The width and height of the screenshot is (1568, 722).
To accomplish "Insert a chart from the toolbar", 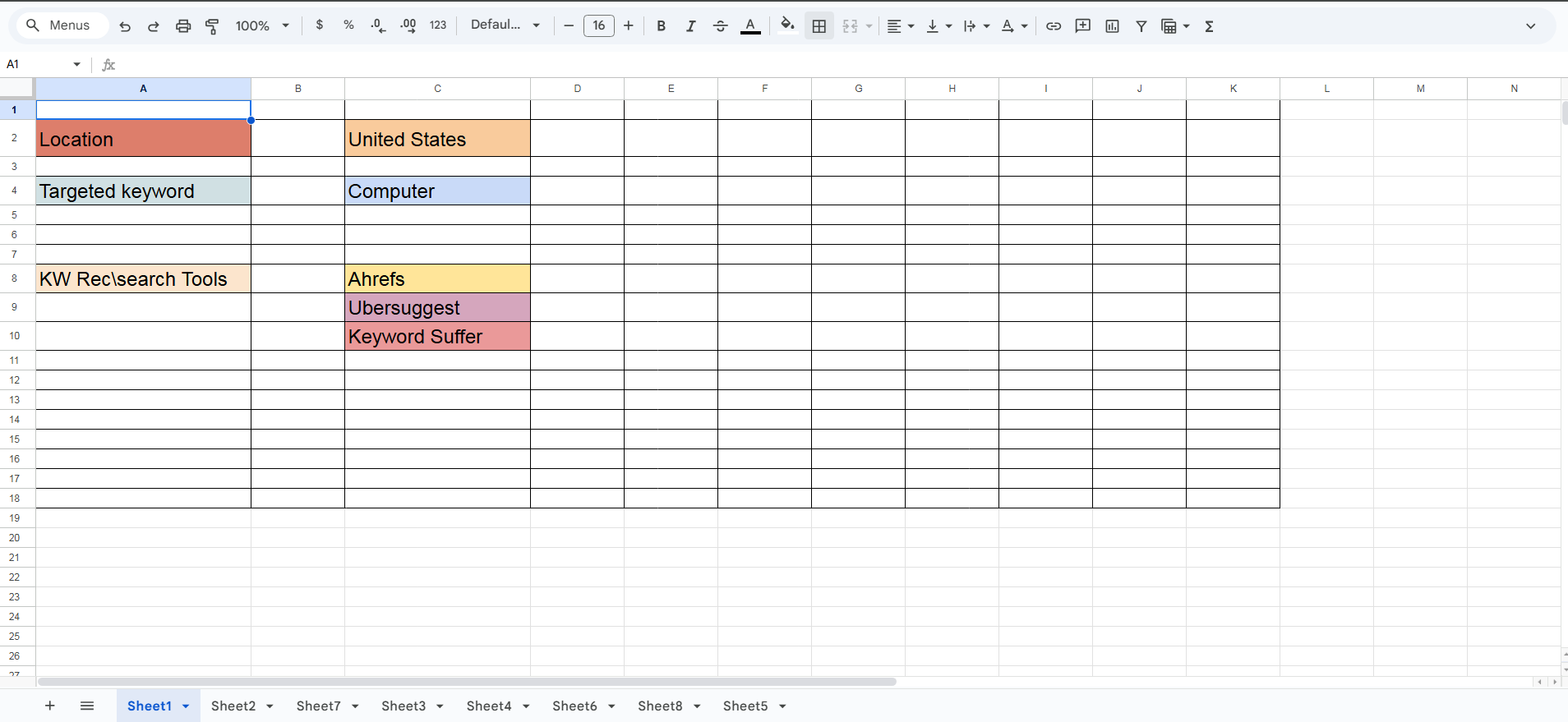I will [x=1112, y=26].
